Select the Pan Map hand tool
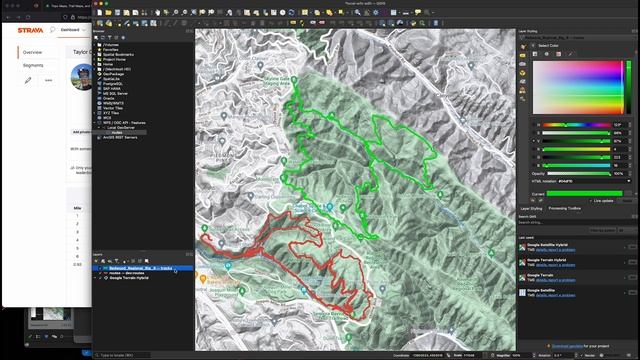 coord(158,13)
